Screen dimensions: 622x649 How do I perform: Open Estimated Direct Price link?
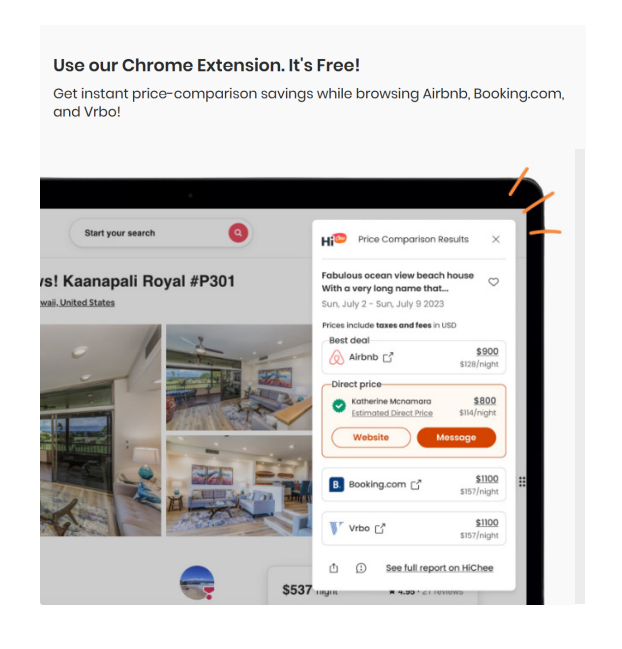pyautogui.click(x=392, y=413)
